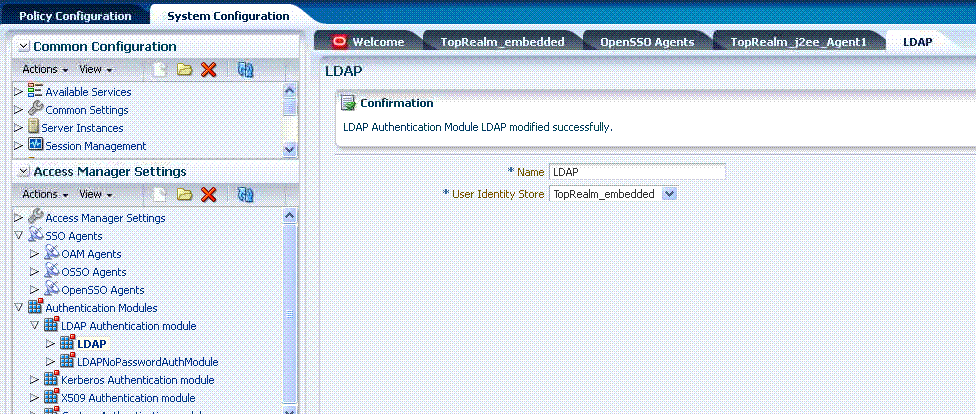Click the Refresh icon in Access Manager Settings toolbar

coord(245,194)
